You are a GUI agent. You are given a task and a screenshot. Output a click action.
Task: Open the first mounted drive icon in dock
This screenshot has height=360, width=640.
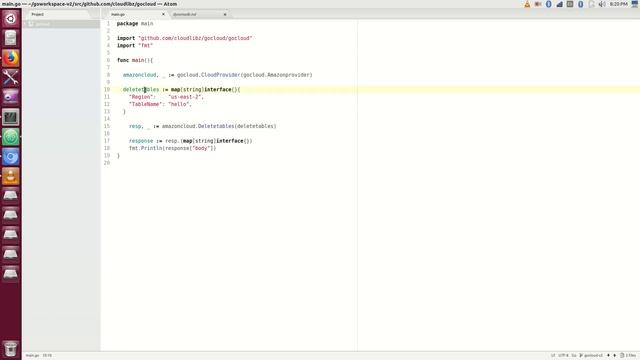11,196
